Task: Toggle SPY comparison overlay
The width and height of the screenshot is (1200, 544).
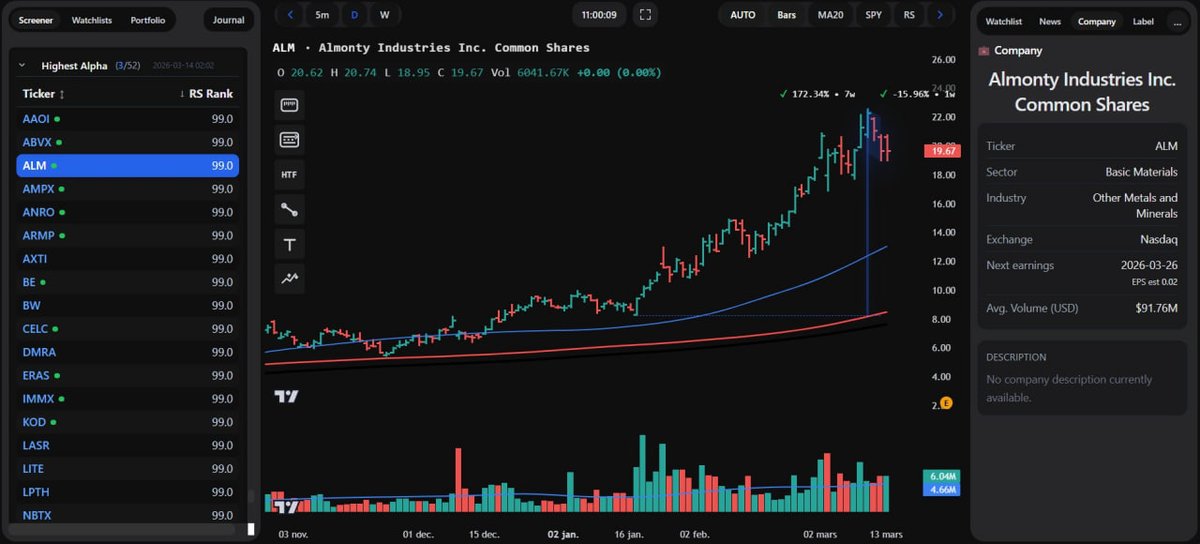Action: pyautogui.click(x=874, y=15)
